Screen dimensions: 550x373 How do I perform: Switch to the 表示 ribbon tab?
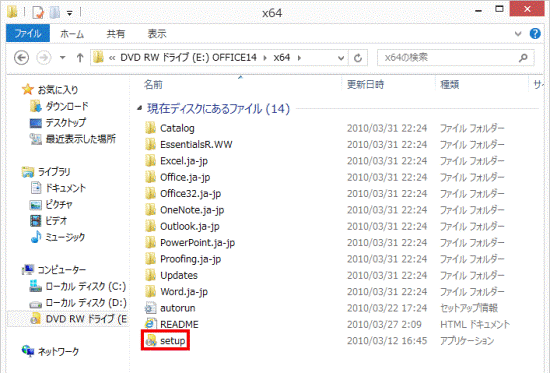pos(157,34)
